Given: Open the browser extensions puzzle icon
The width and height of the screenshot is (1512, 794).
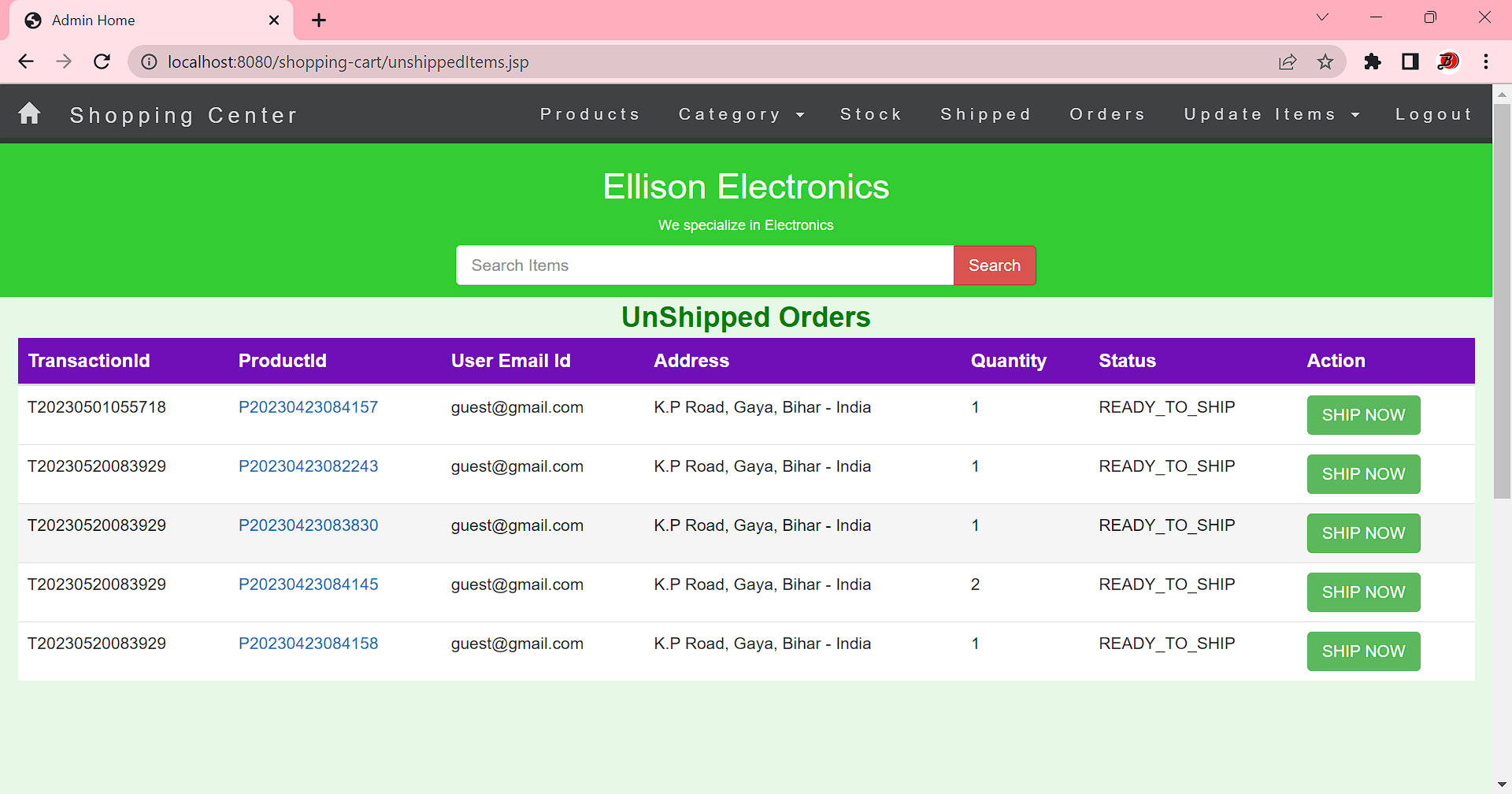Looking at the screenshot, I should [x=1372, y=61].
